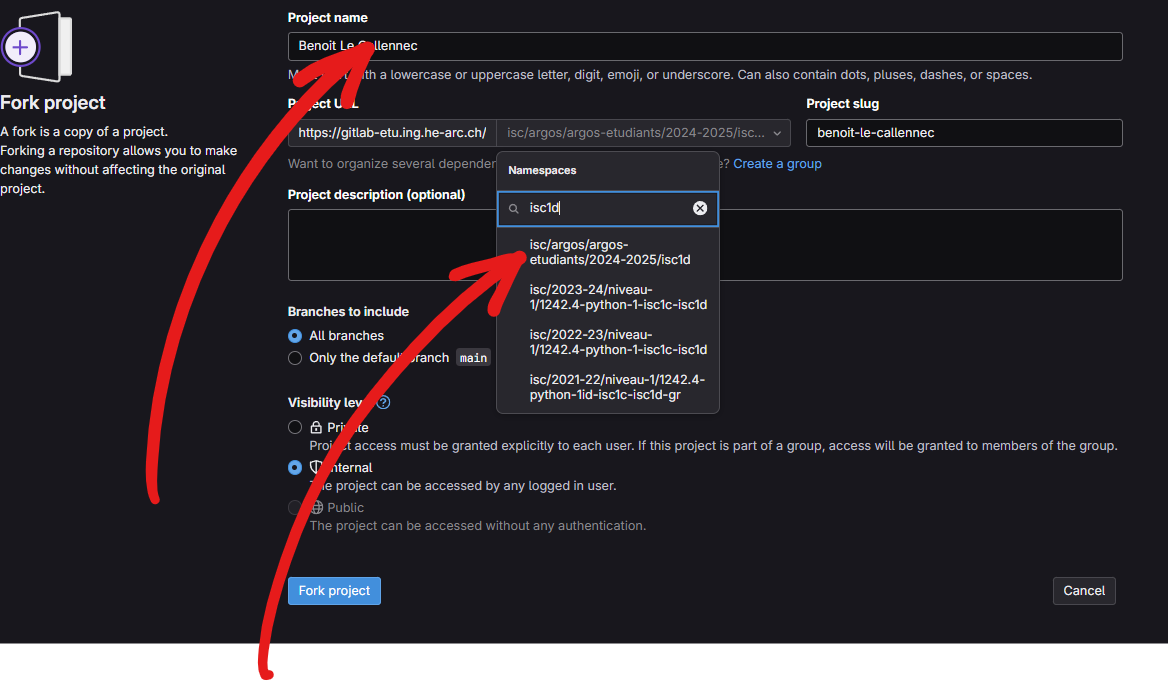Click into the Project slug field

(x=963, y=133)
